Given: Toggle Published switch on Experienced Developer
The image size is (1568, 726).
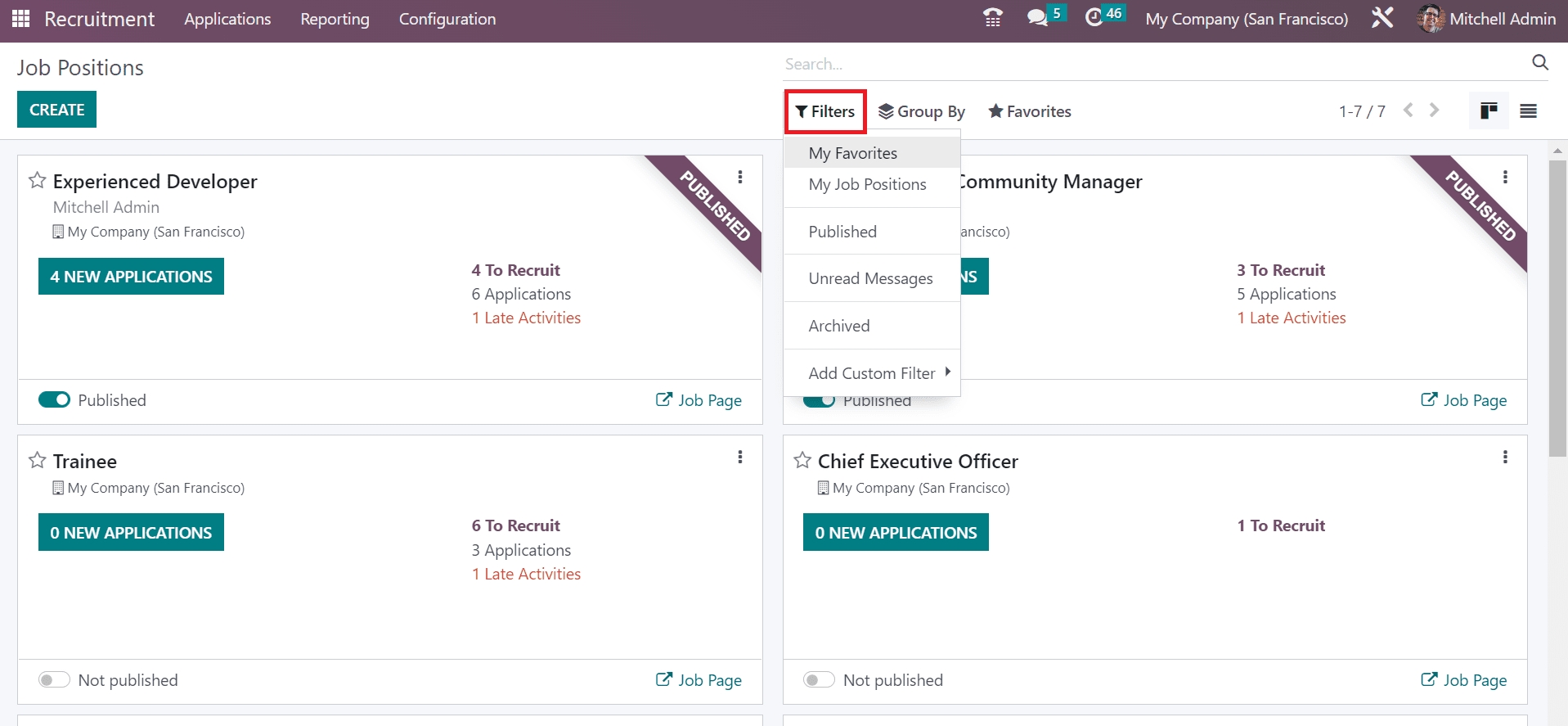Looking at the screenshot, I should (x=55, y=400).
